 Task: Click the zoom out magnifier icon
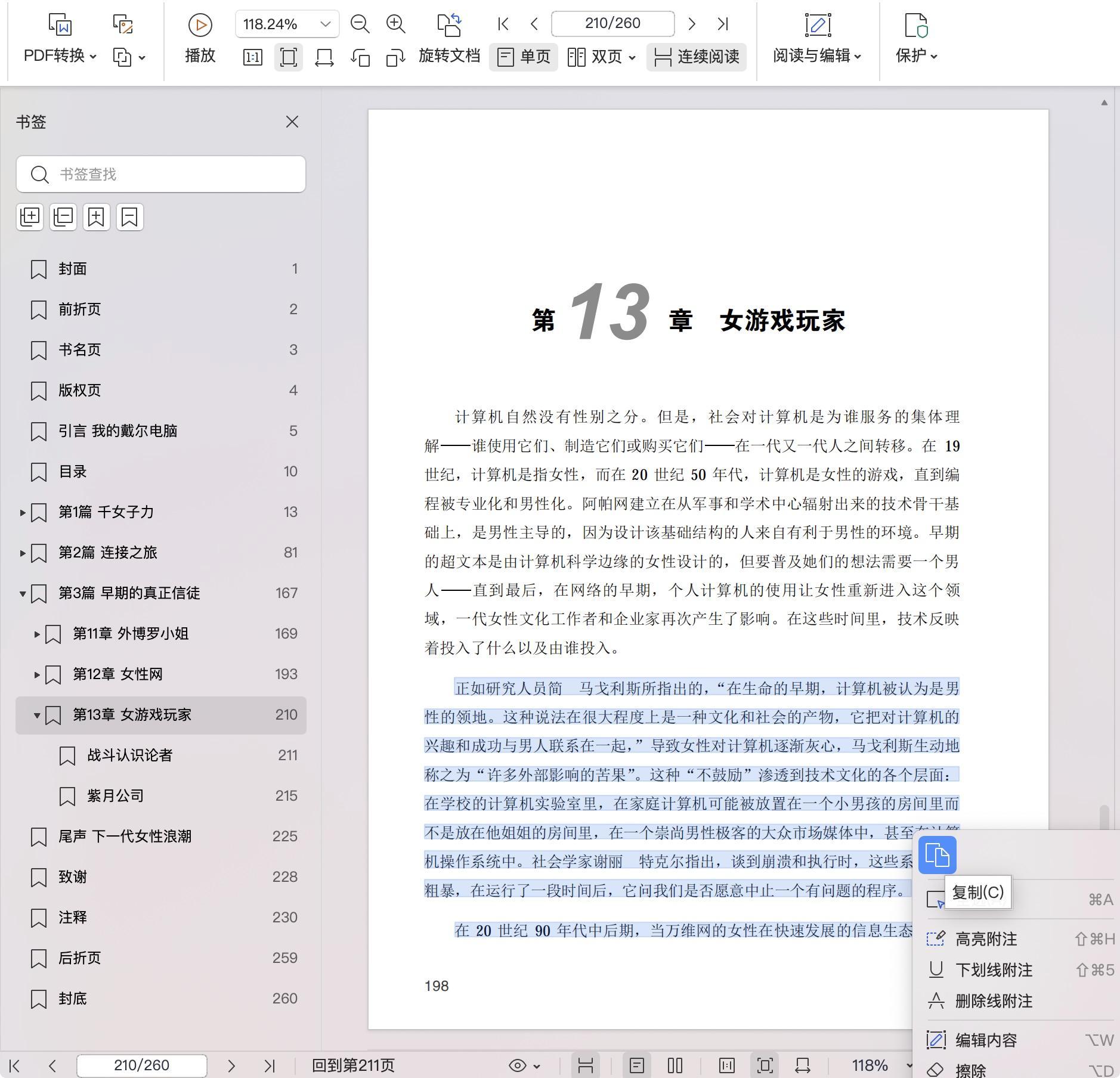(360, 24)
